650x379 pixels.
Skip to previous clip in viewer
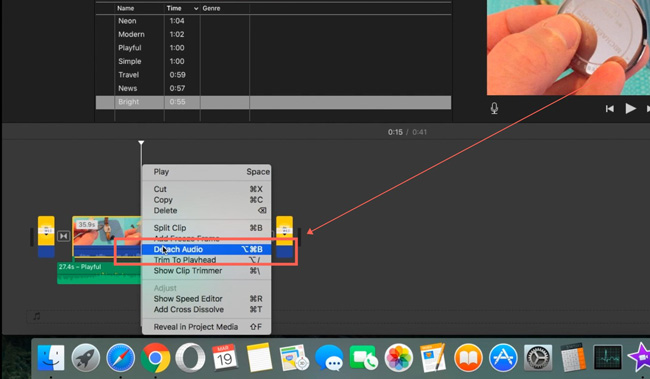tap(609, 109)
